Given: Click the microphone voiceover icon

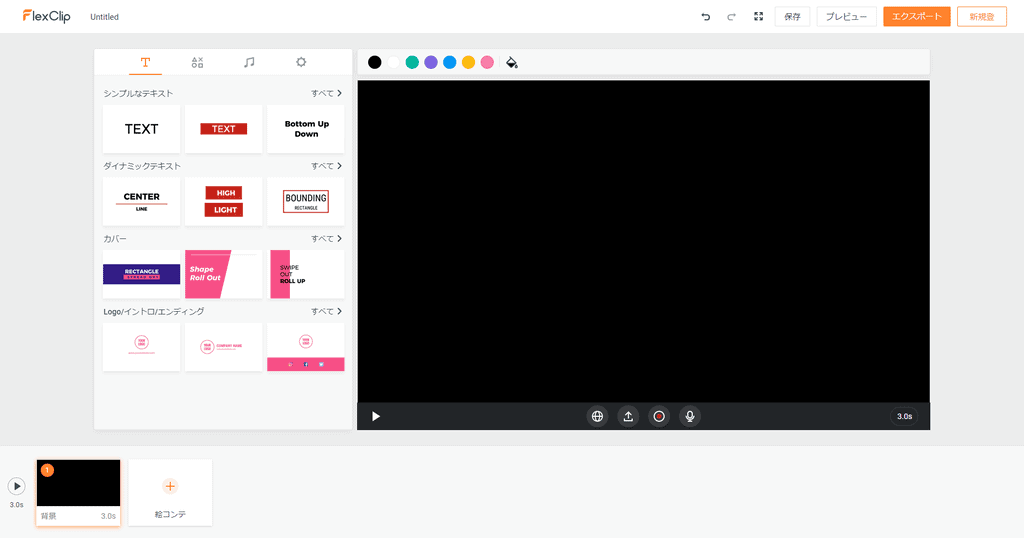Looking at the screenshot, I should 690,416.
